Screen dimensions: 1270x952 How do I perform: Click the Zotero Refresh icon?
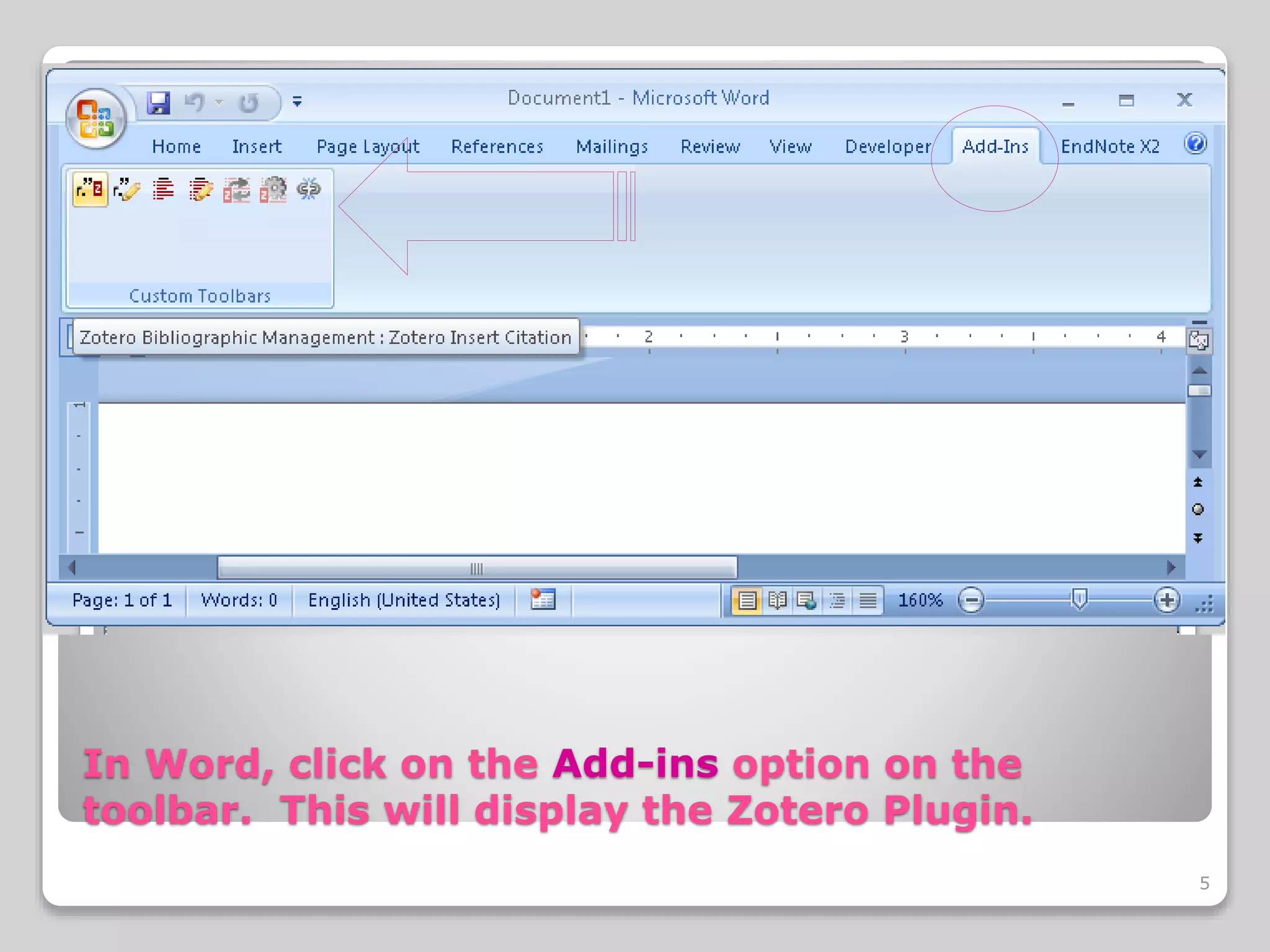pos(237,189)
